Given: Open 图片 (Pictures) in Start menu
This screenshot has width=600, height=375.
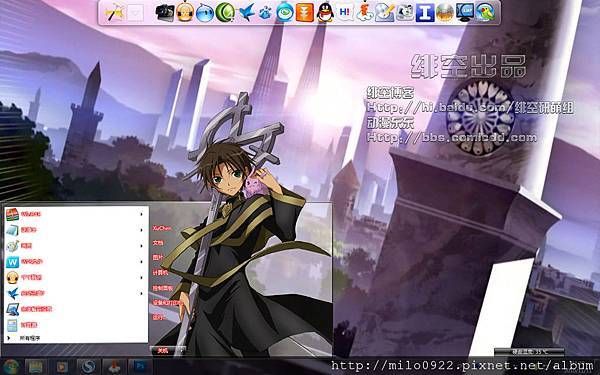Looking at the screenshot, I should coord(158,257).
